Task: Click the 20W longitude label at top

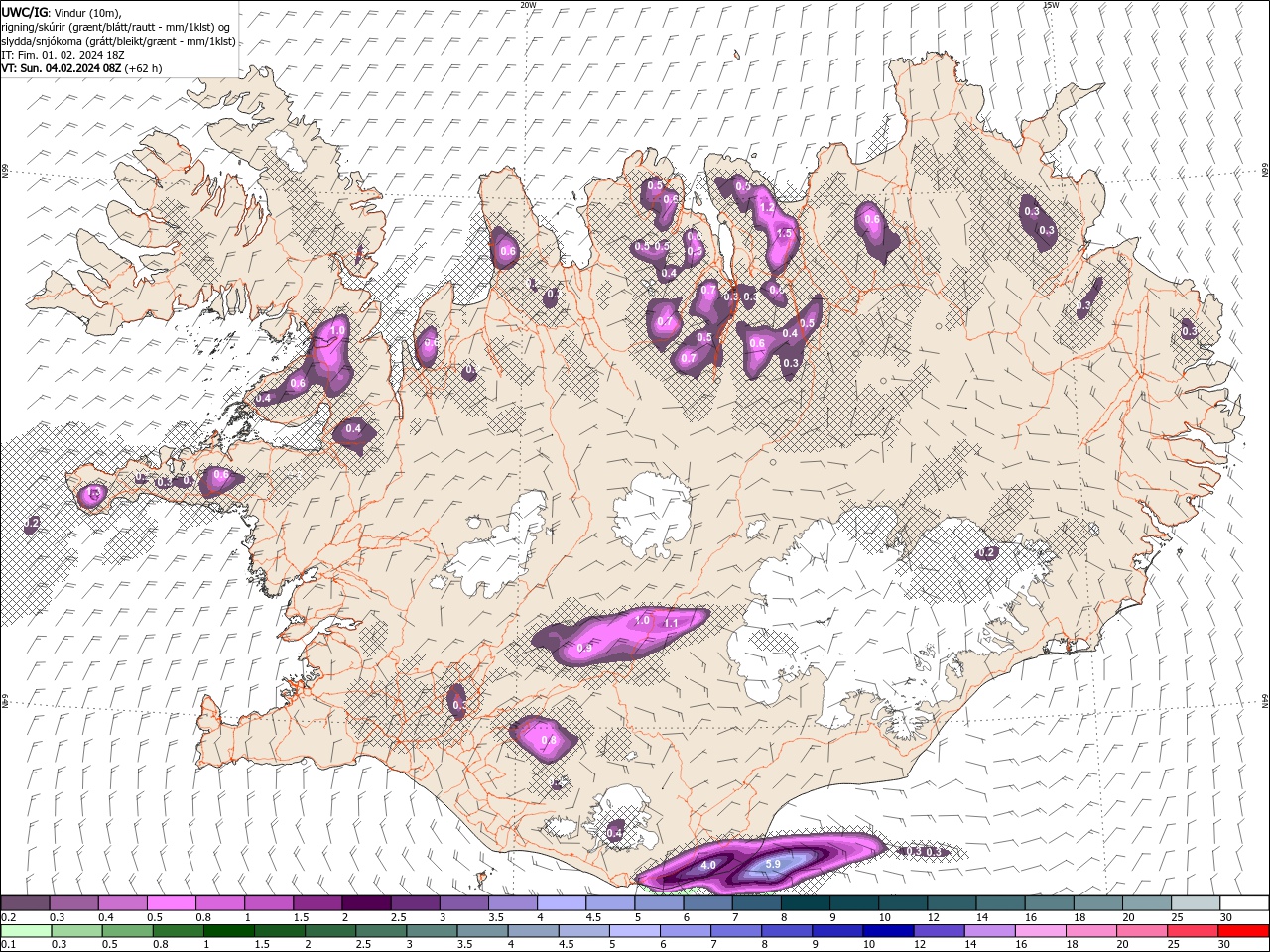Action: 528,5
